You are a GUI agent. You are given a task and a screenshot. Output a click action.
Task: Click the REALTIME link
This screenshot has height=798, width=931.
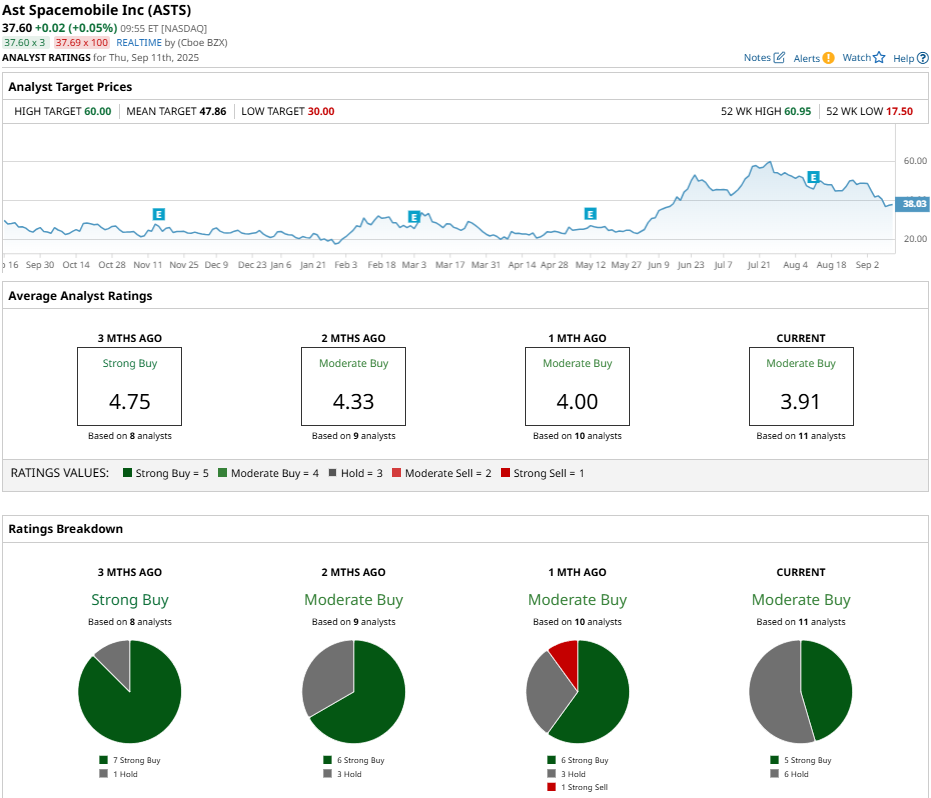click(139, 43)
